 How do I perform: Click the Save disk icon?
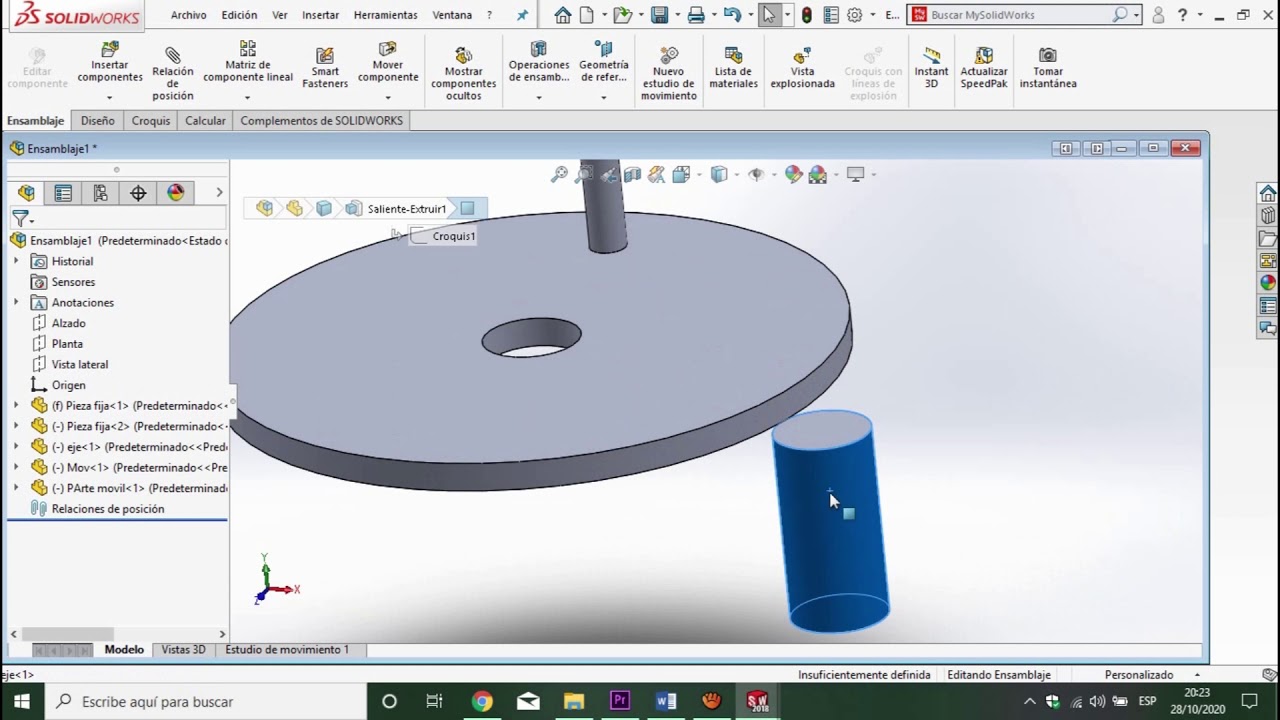click(659, 15)
